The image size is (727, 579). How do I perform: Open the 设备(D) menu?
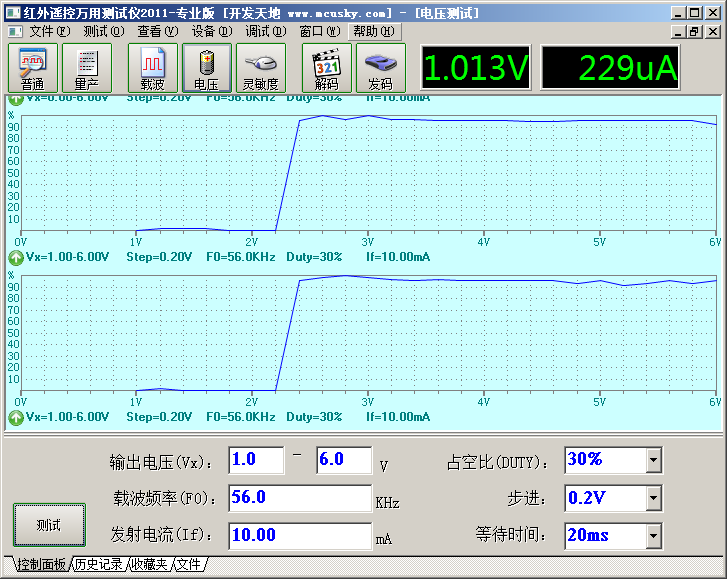pyautogui.click(x=211, y=31)
